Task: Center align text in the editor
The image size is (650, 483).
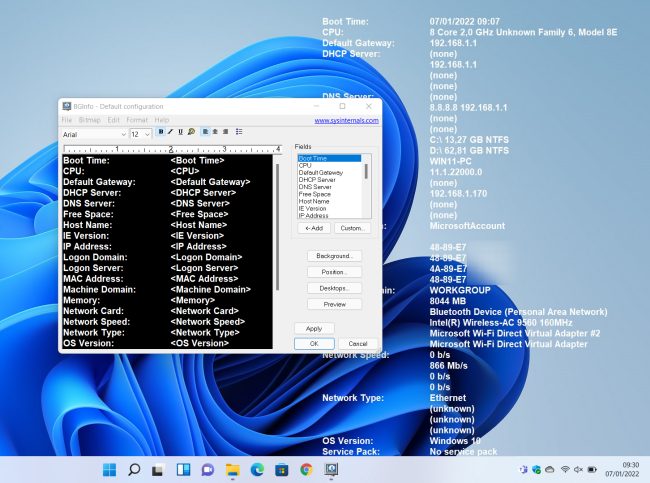Action: (215, 132)
